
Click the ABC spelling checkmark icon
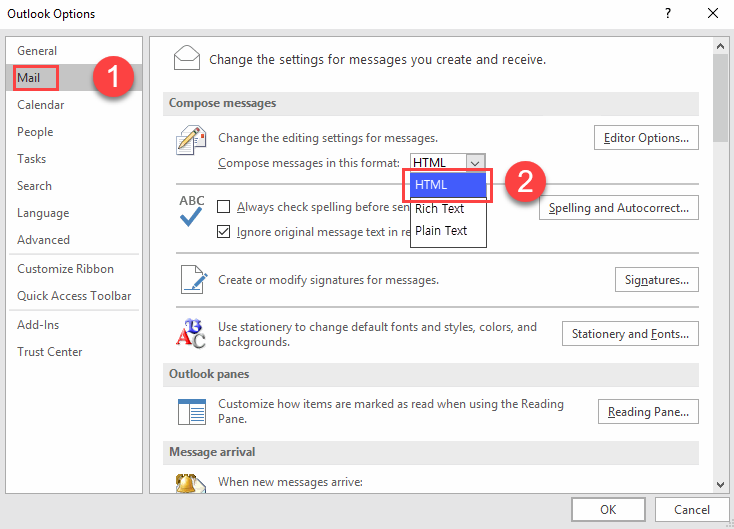coord(191,211)
